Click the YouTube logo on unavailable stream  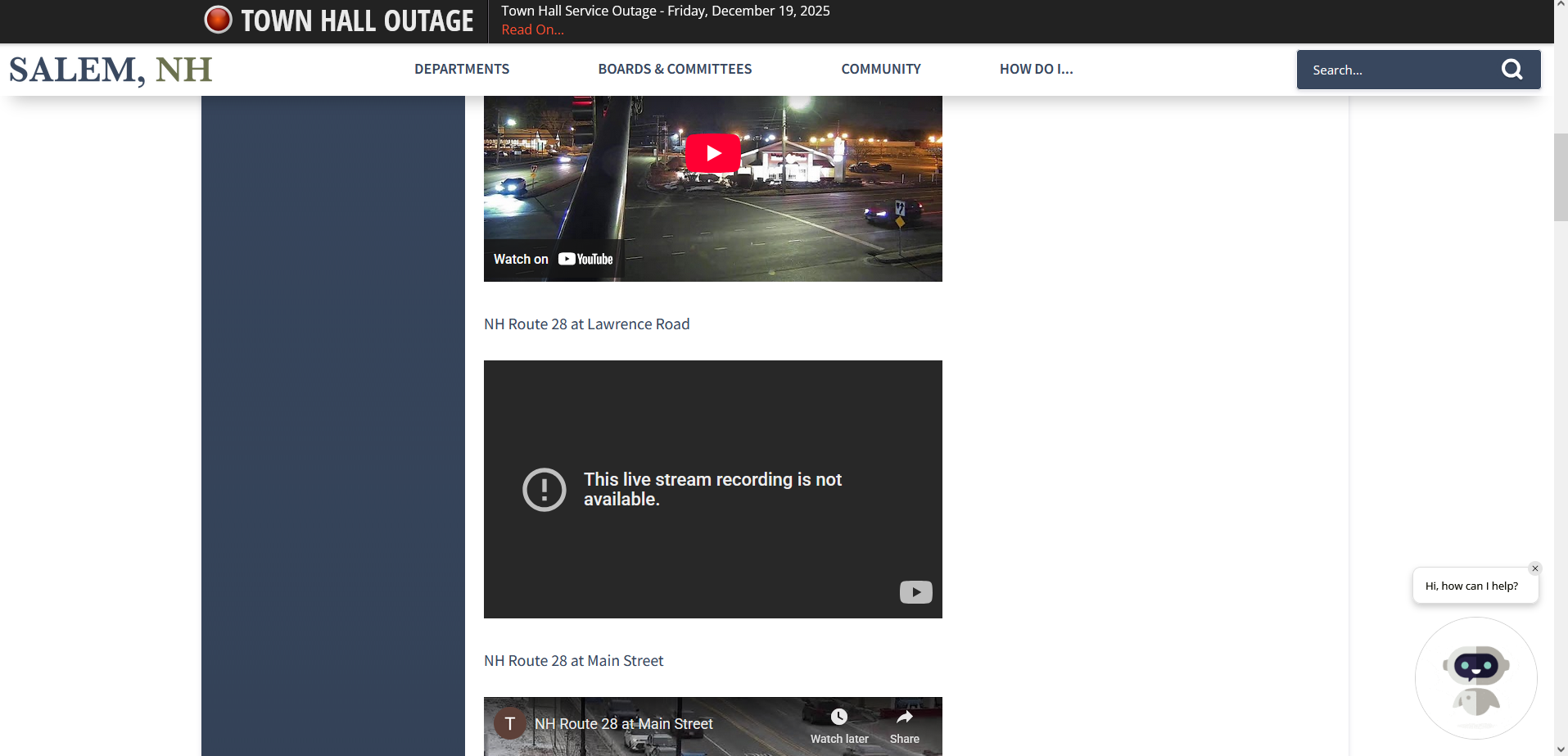click(x=916, y=591)
